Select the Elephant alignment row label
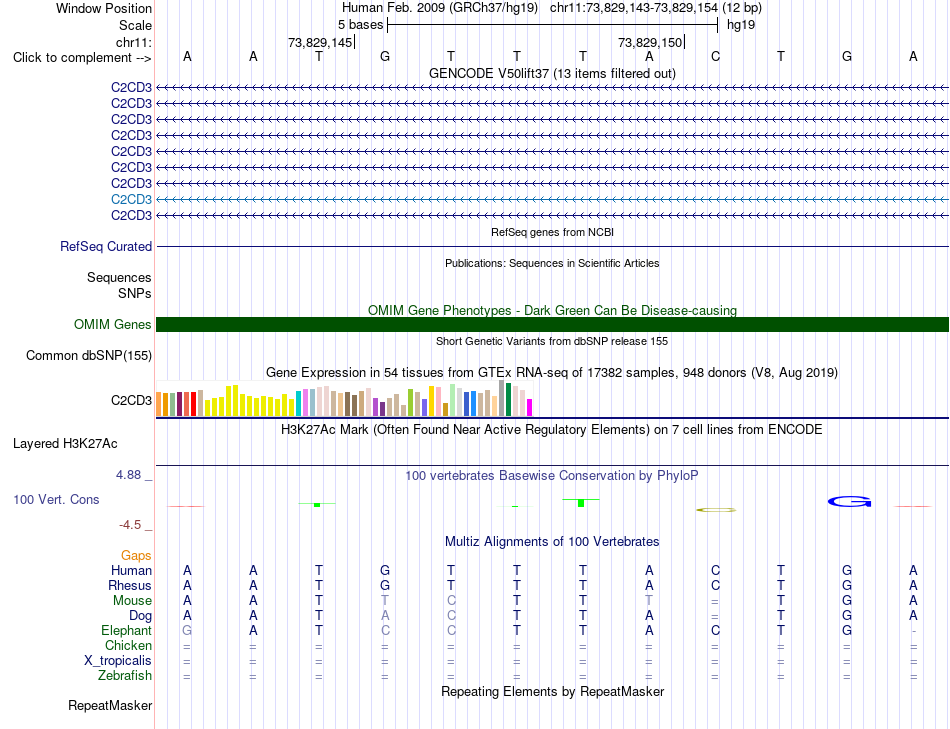This screenshot has height=729, width=950. point(126,630)
